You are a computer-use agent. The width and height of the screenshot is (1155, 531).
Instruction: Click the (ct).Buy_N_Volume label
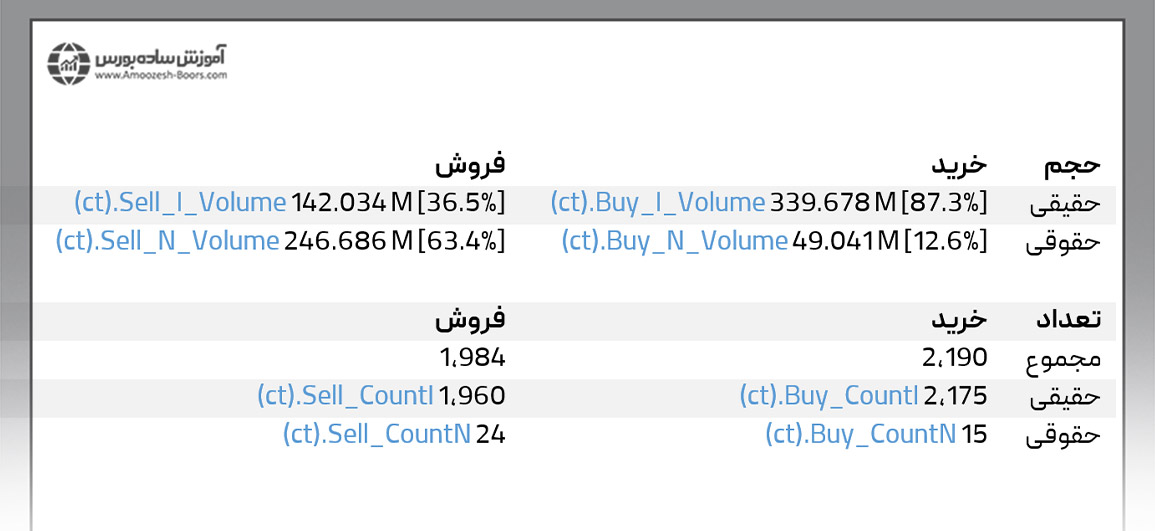[x=674, y=241]
